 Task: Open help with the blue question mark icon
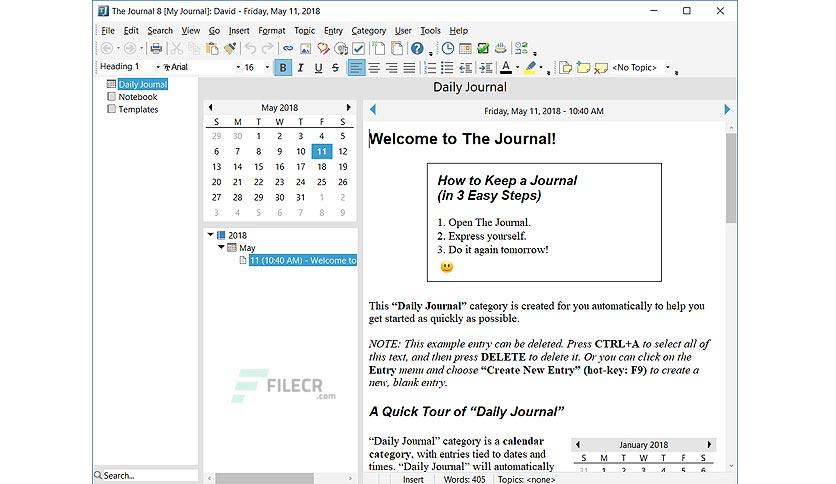click(x=417, y=49)
